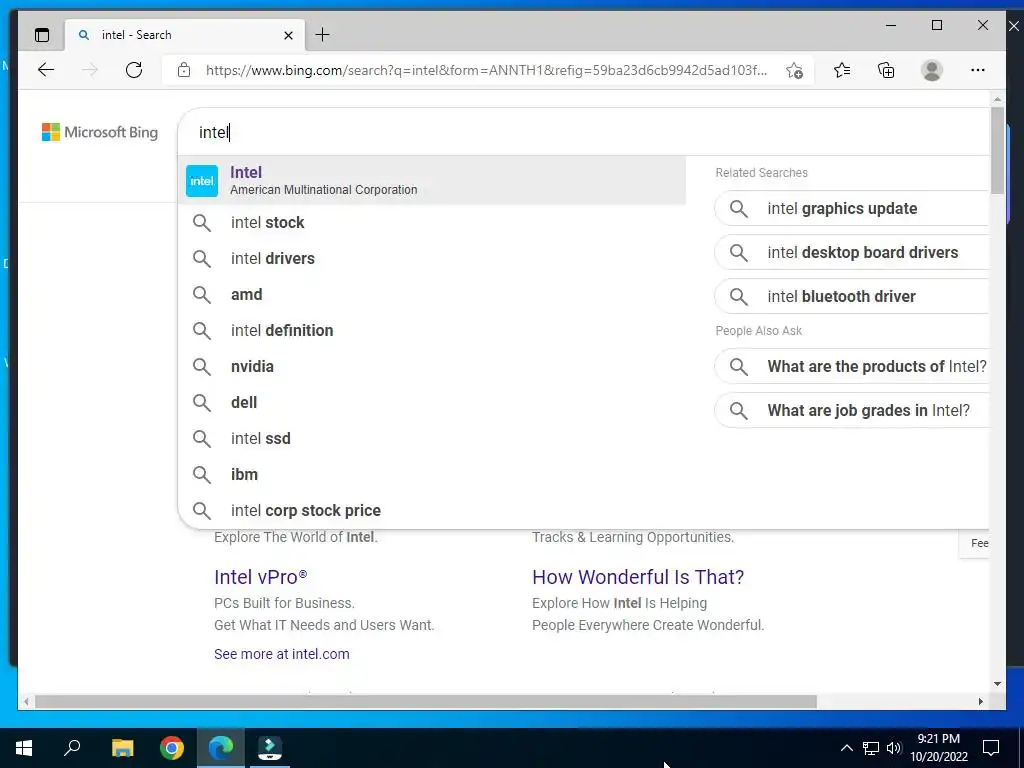This screenshot has height=768, width=1024.
Task: Select the Intel corporation suggestion with logo
Action: point(432,180)
